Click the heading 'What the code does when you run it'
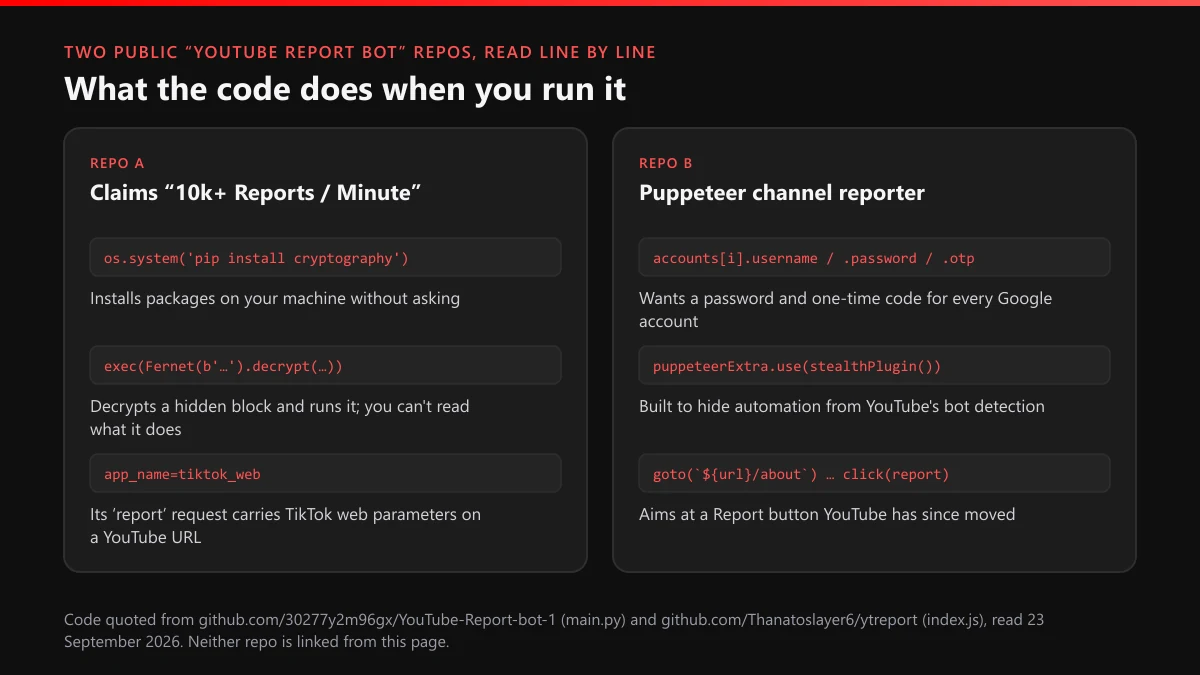 click(x=345, y=89)
